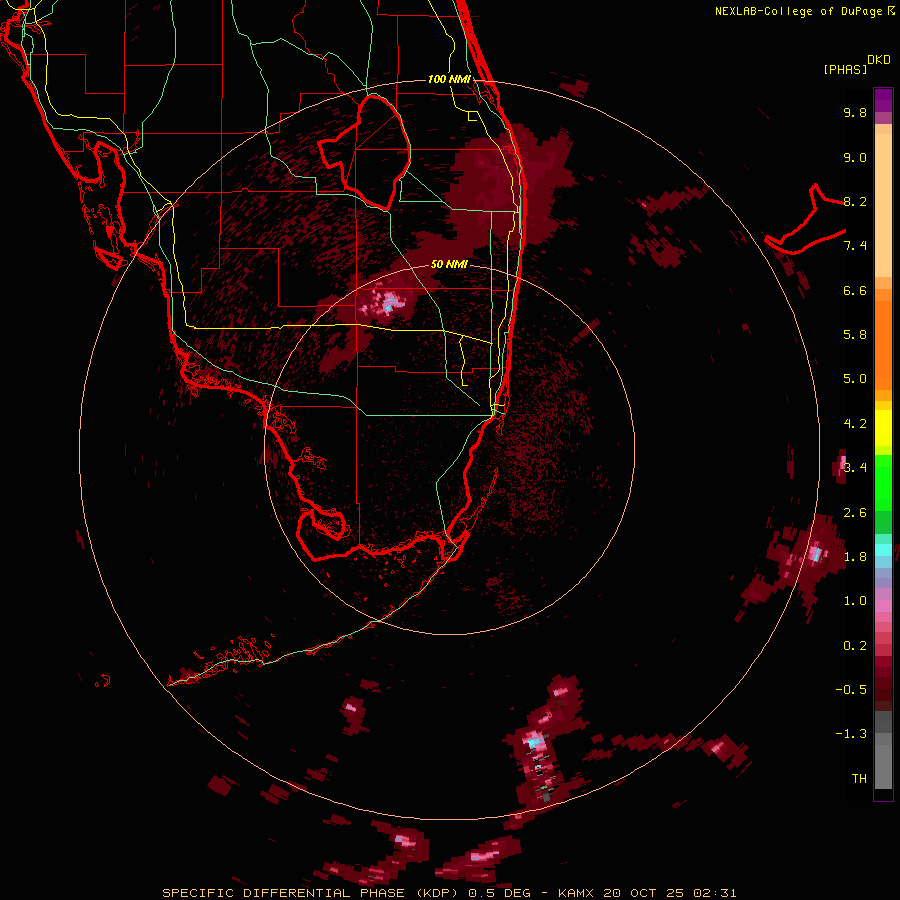Click the "50 NMI" range ring label
This screenshot has width=900, height=900.
pos(449,264)
